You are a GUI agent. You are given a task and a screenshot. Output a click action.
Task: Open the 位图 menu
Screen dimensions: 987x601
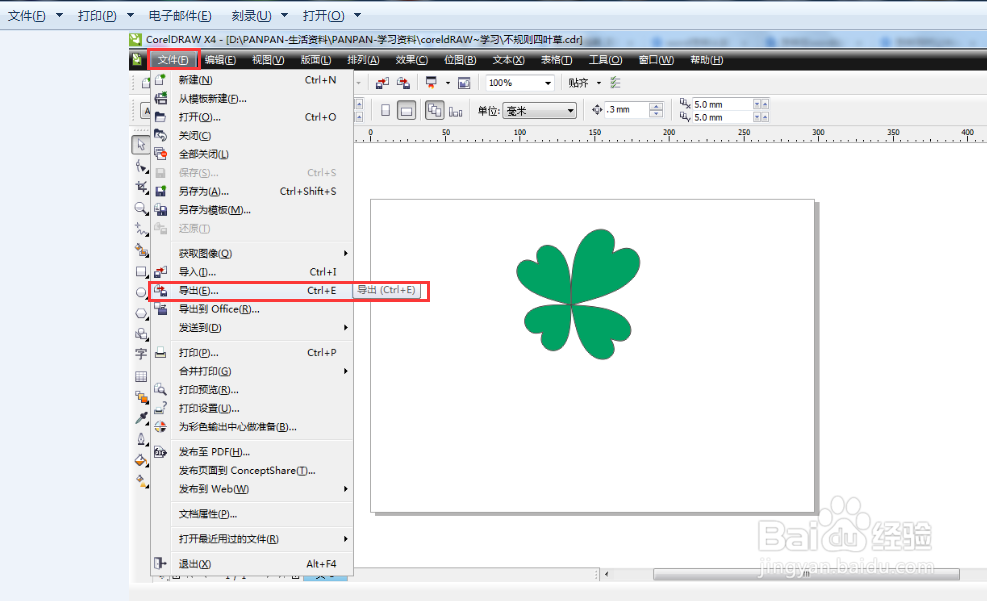click(460, 60)
